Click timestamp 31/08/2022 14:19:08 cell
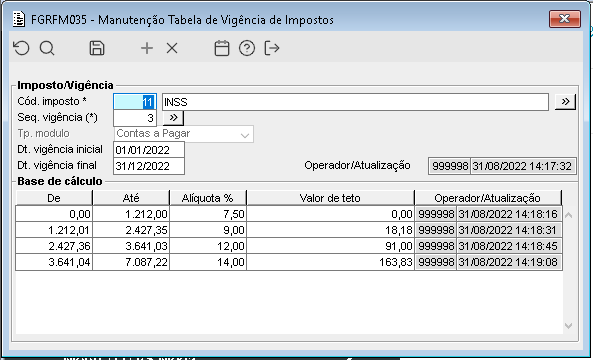Screen dimensions: 593x360 (x=509, y=262)
